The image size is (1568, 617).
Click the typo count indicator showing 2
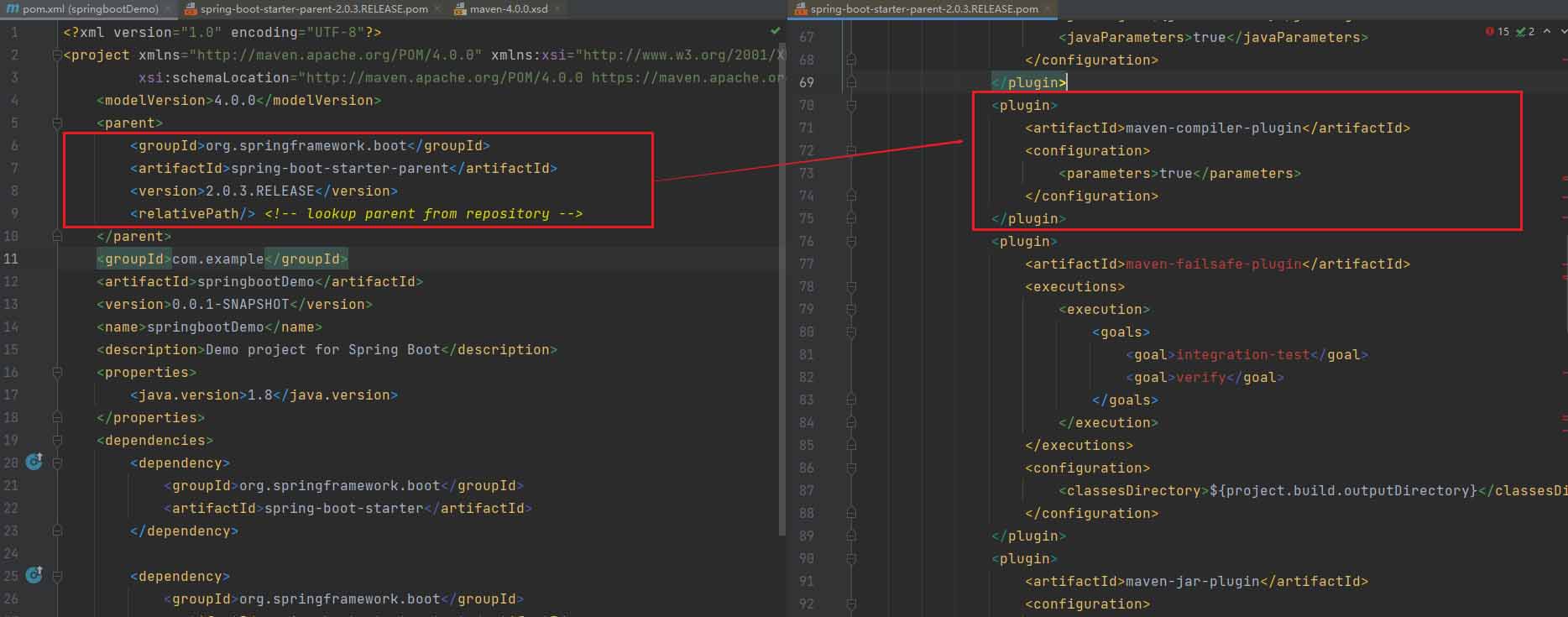1525,31
